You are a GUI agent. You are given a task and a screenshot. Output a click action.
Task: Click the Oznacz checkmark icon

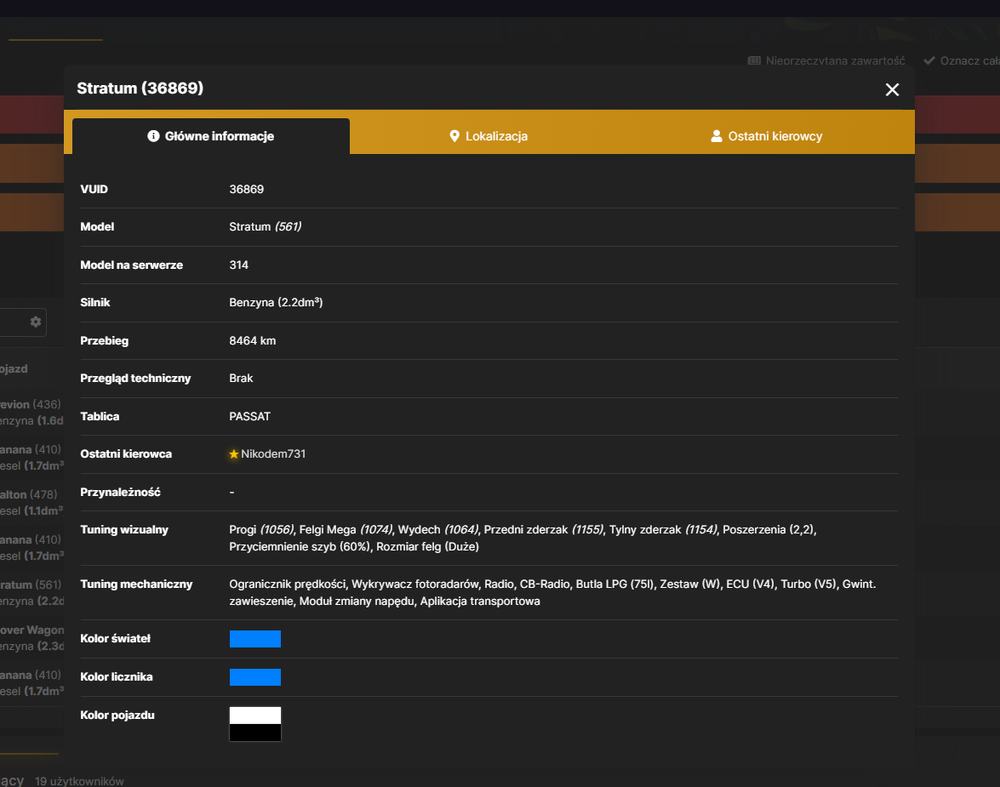[929, 61]
